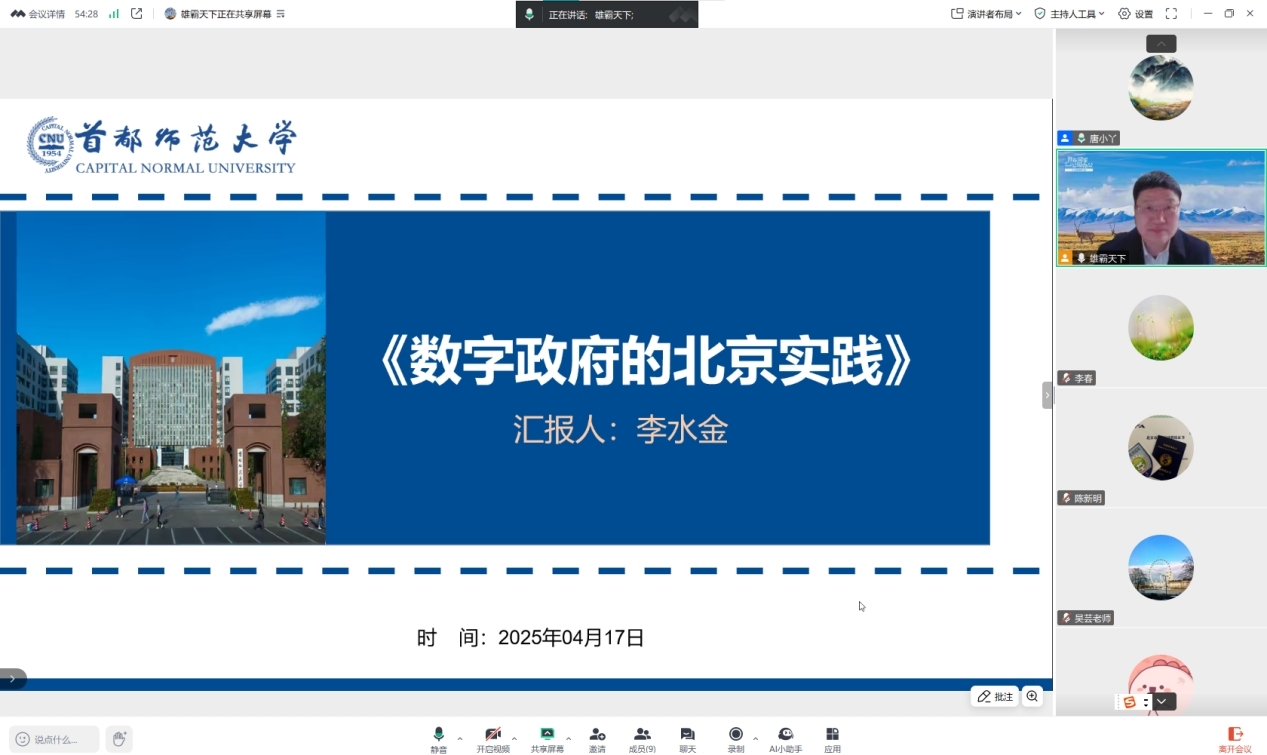Click the 批注 annotate button
The image size is (1267, 755).
(995, 696)
